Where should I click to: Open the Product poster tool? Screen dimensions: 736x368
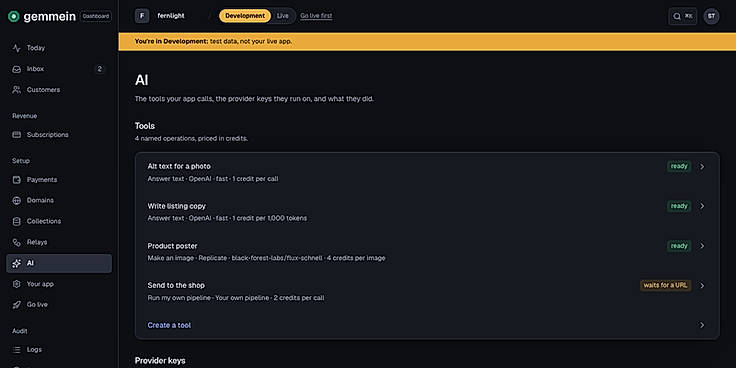[427, 252]
